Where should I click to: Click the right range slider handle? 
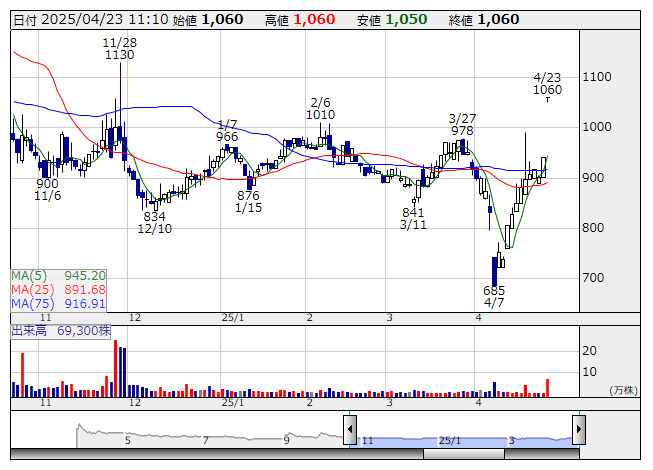578,428
